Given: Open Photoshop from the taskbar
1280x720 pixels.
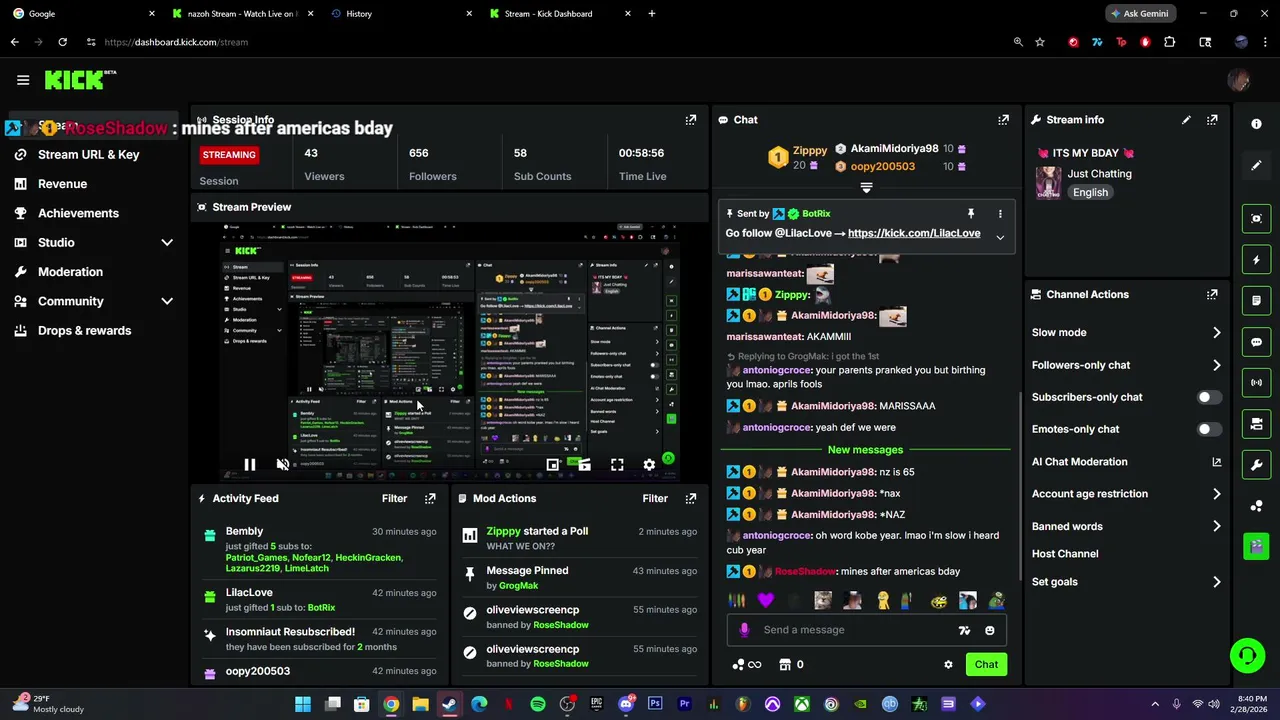Looking at the screenshot, I should (x=655, y=704).
